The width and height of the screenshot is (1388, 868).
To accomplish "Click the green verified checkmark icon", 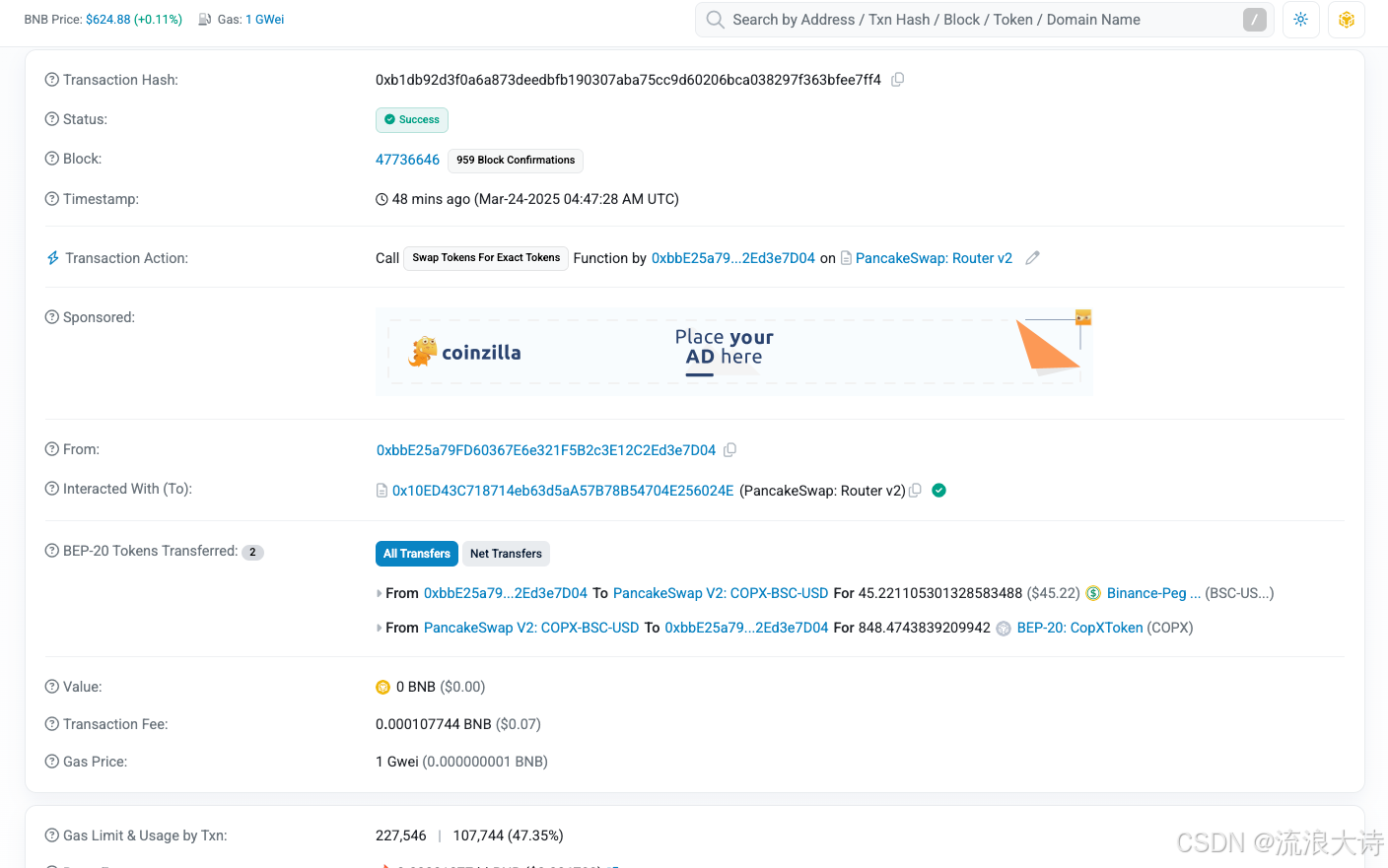I will click(x=938, y=491).
